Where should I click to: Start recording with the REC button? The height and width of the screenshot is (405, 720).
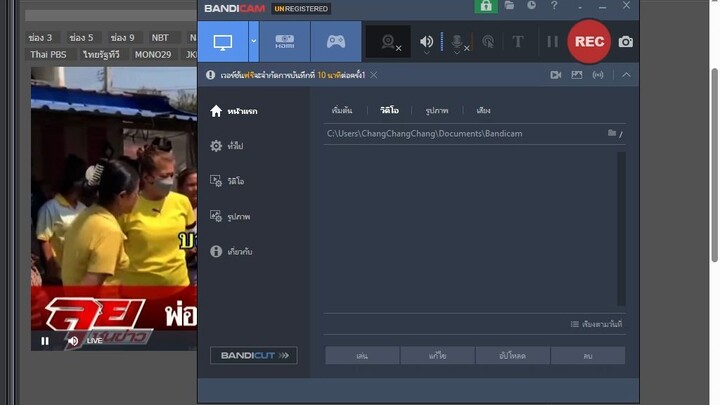[x=589, y=42]
